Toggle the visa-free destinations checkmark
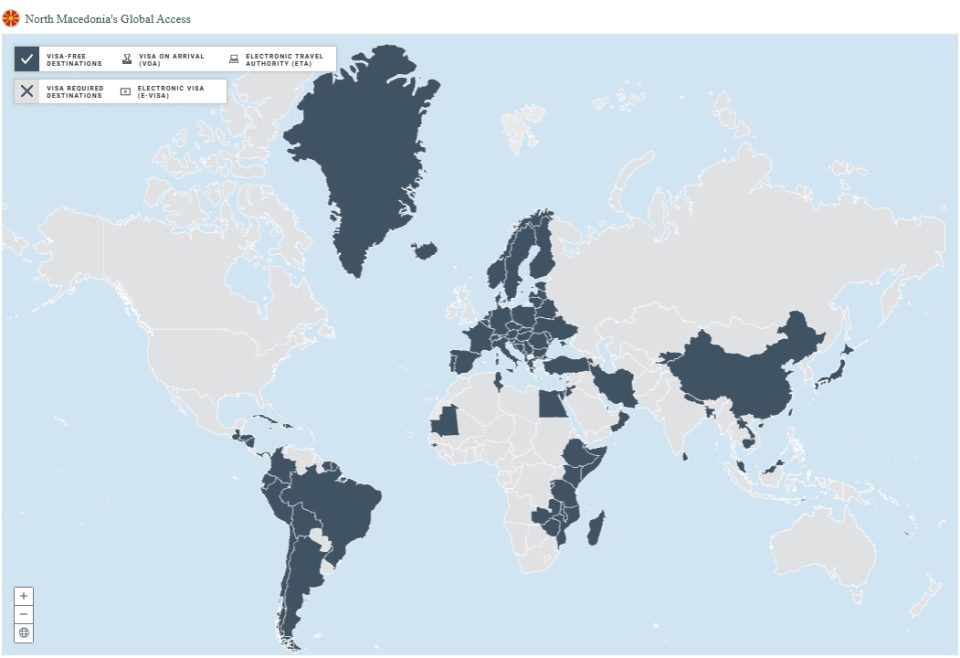 (27, 59)
